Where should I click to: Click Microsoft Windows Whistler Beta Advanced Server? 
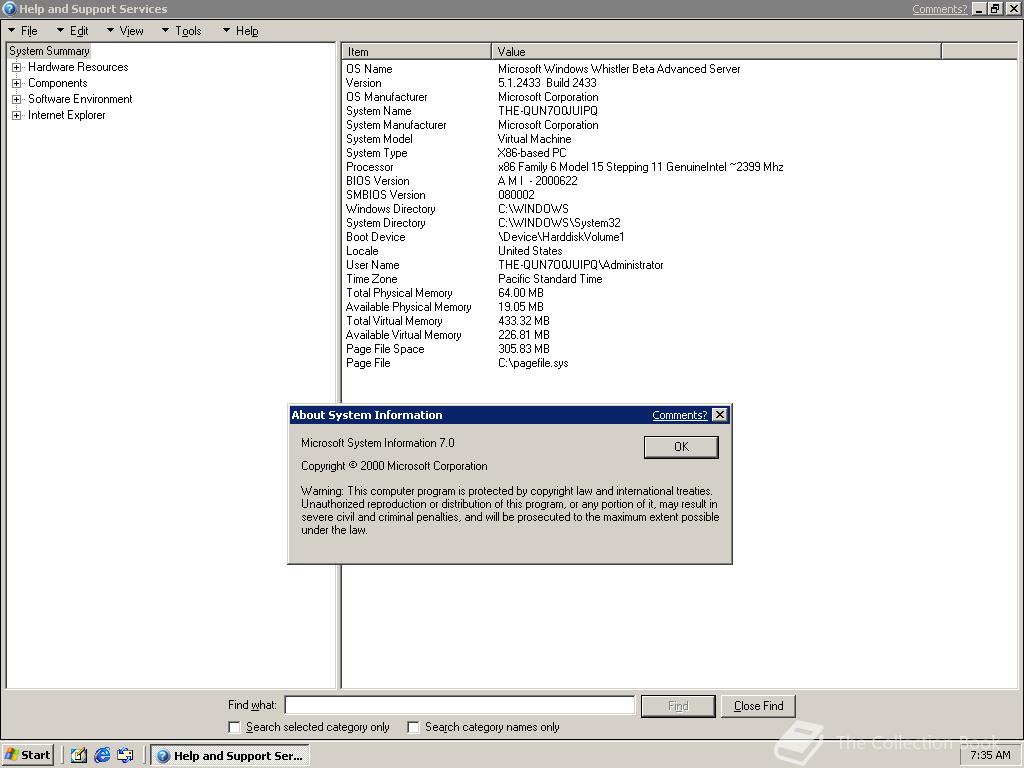619,69
